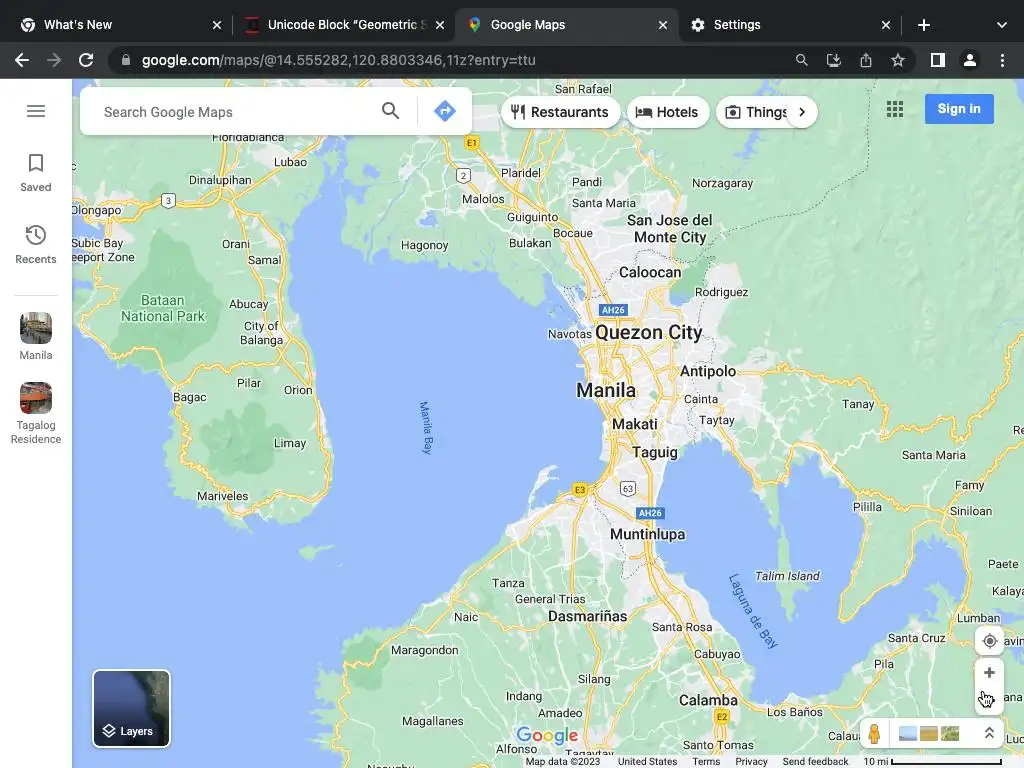Open a new browser tab
This screenshot has width=1024, height=768.
click(x=923, y=25)
